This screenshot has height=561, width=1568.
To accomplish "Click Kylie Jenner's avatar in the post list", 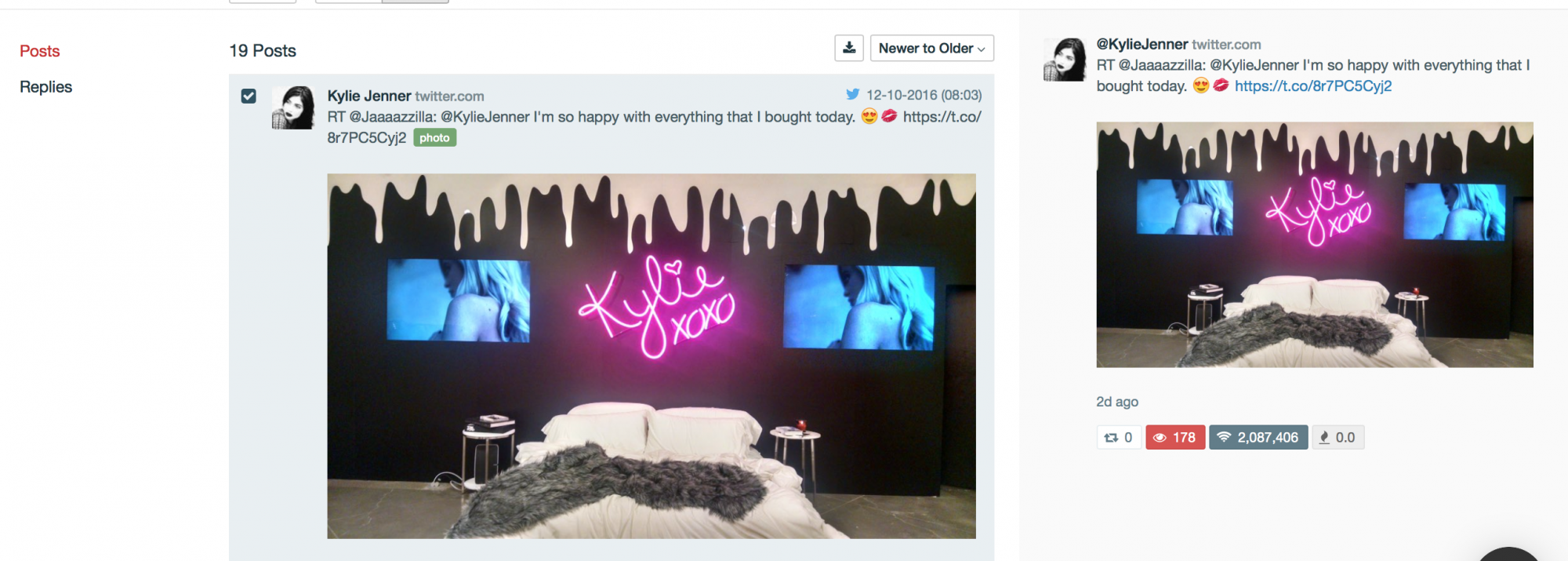I will pos(293,107).
